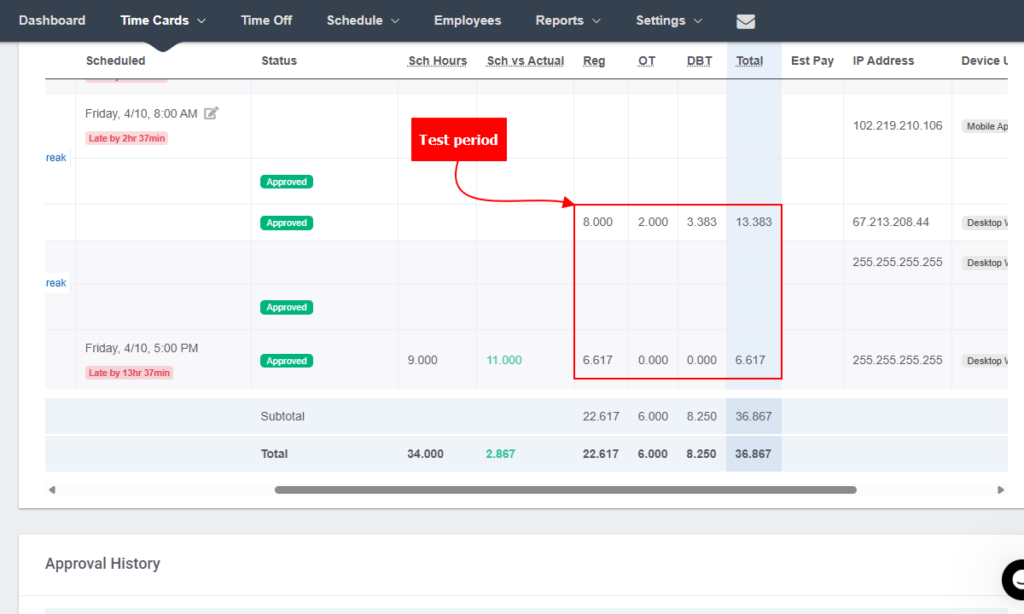Click the Approved badge beside 13.383 total
1024x614 pixels.
[x=287, y=223]
